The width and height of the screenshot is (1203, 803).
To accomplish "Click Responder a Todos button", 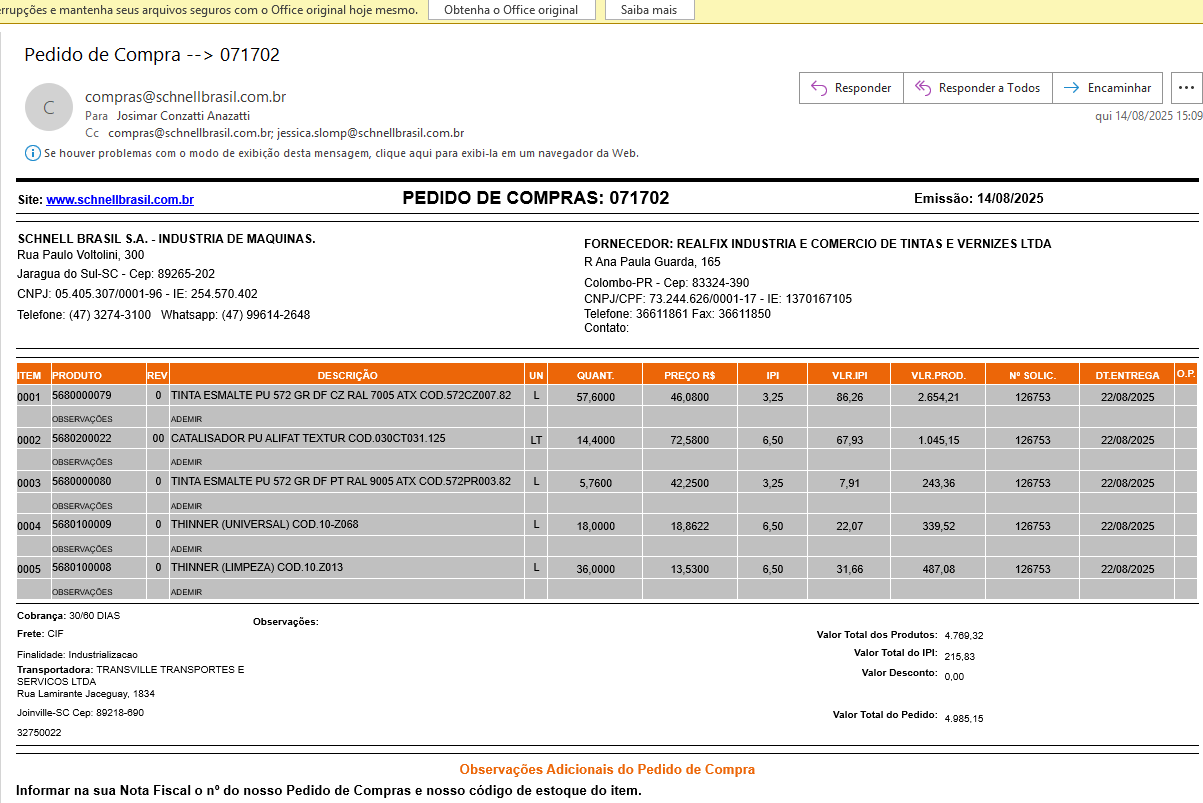I will click(977, 88).
